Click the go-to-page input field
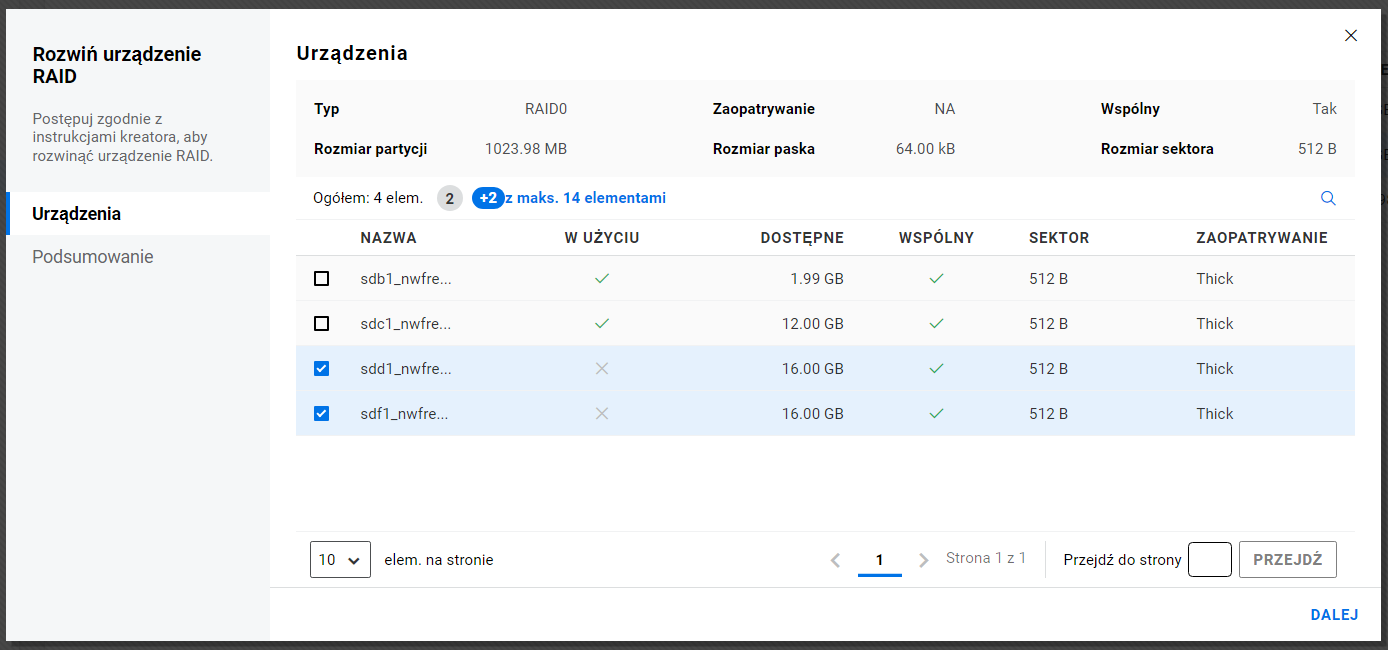The height and width of the screenshot is (650, 1388). (x=1209, y=560)
